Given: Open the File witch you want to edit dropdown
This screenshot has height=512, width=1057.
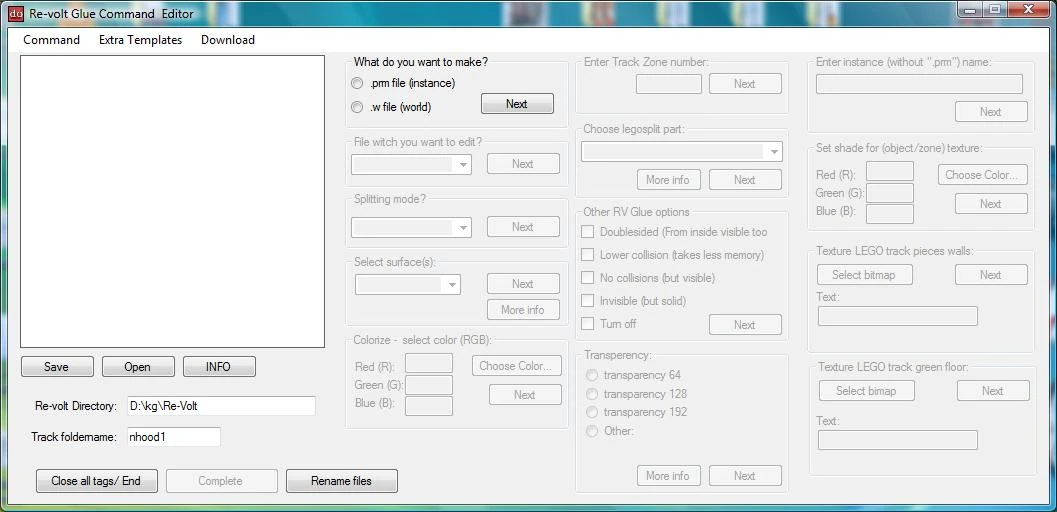Looking at the screenshot, I should [411, 164].
